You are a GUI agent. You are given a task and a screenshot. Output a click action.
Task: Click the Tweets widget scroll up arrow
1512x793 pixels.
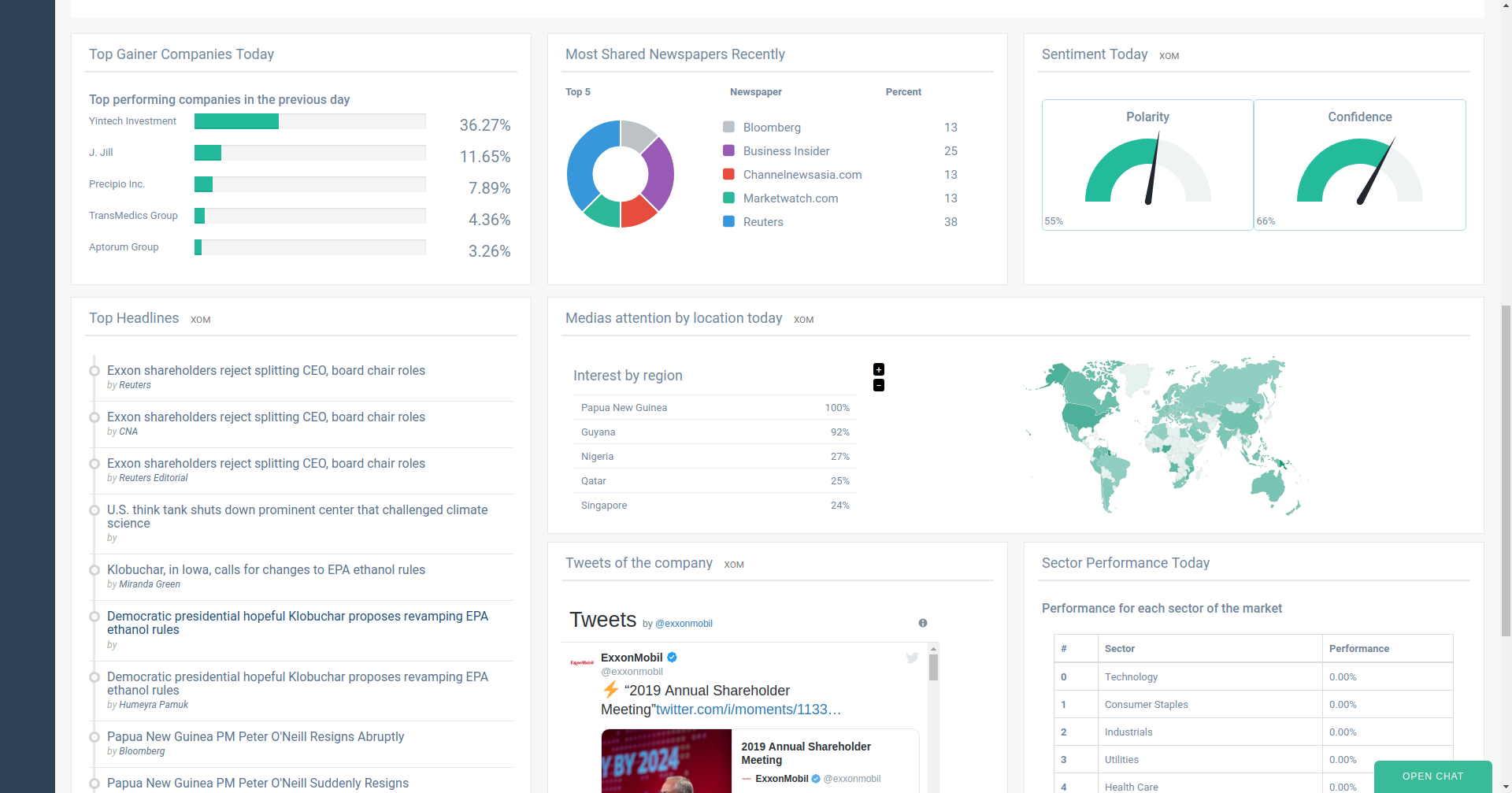[x=933, y=648]
